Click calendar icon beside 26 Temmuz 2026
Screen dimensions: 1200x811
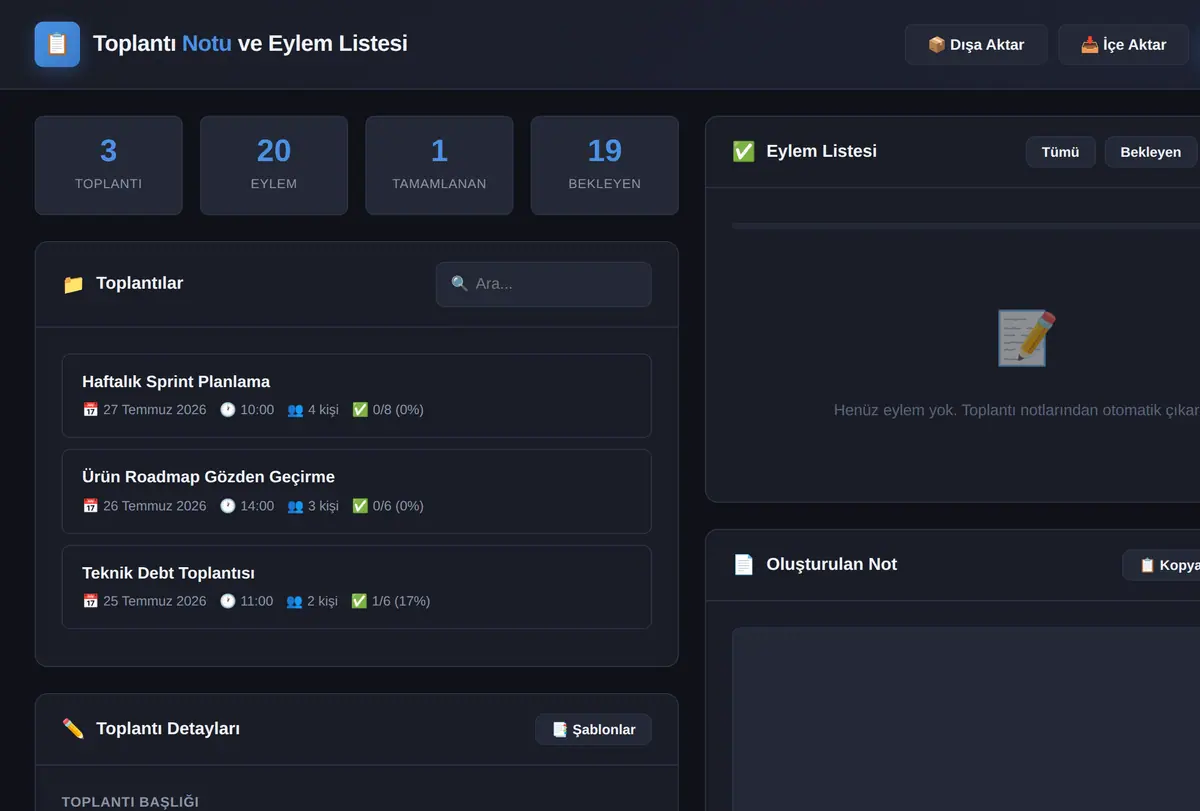tap(90, 506)
